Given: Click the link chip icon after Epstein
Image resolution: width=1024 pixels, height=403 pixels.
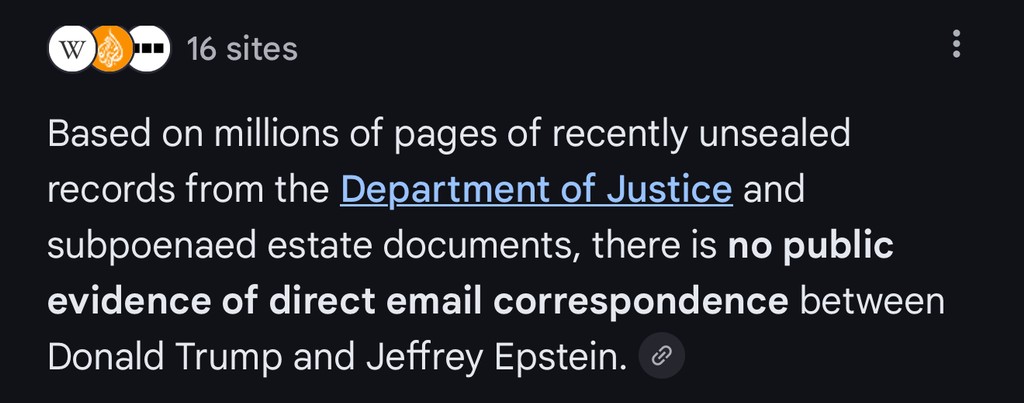Looking at the screenshot, I should click(661, 355).
